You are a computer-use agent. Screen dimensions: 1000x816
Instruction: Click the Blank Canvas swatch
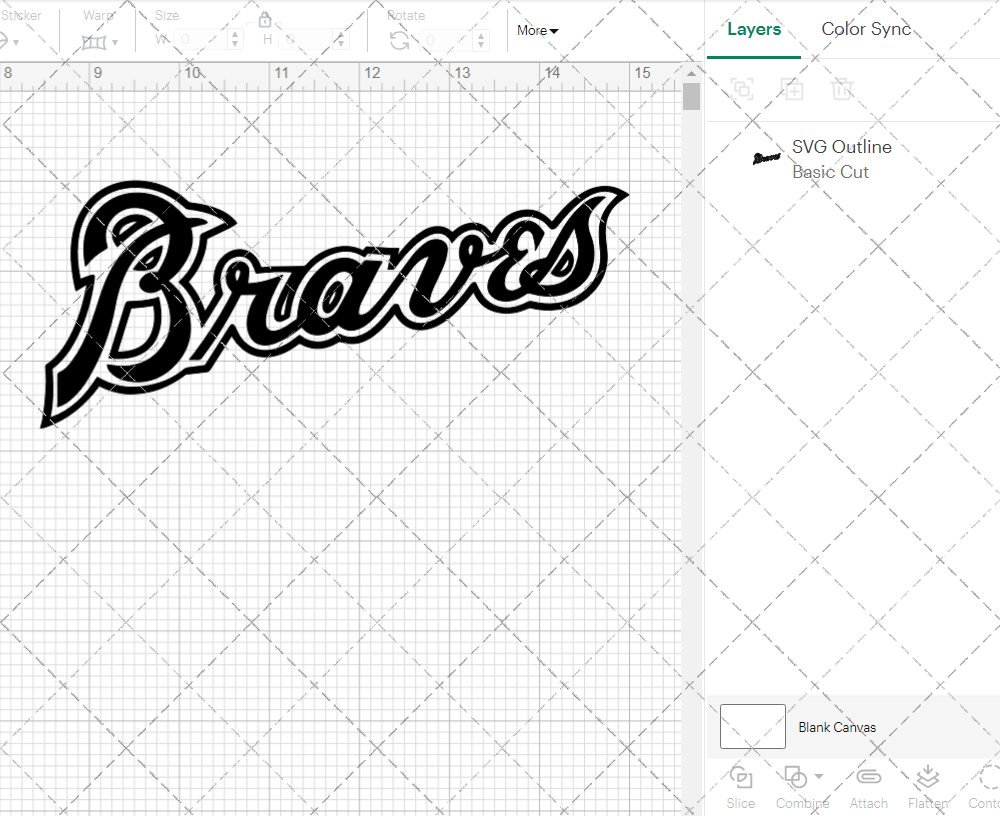click(752, 726)
